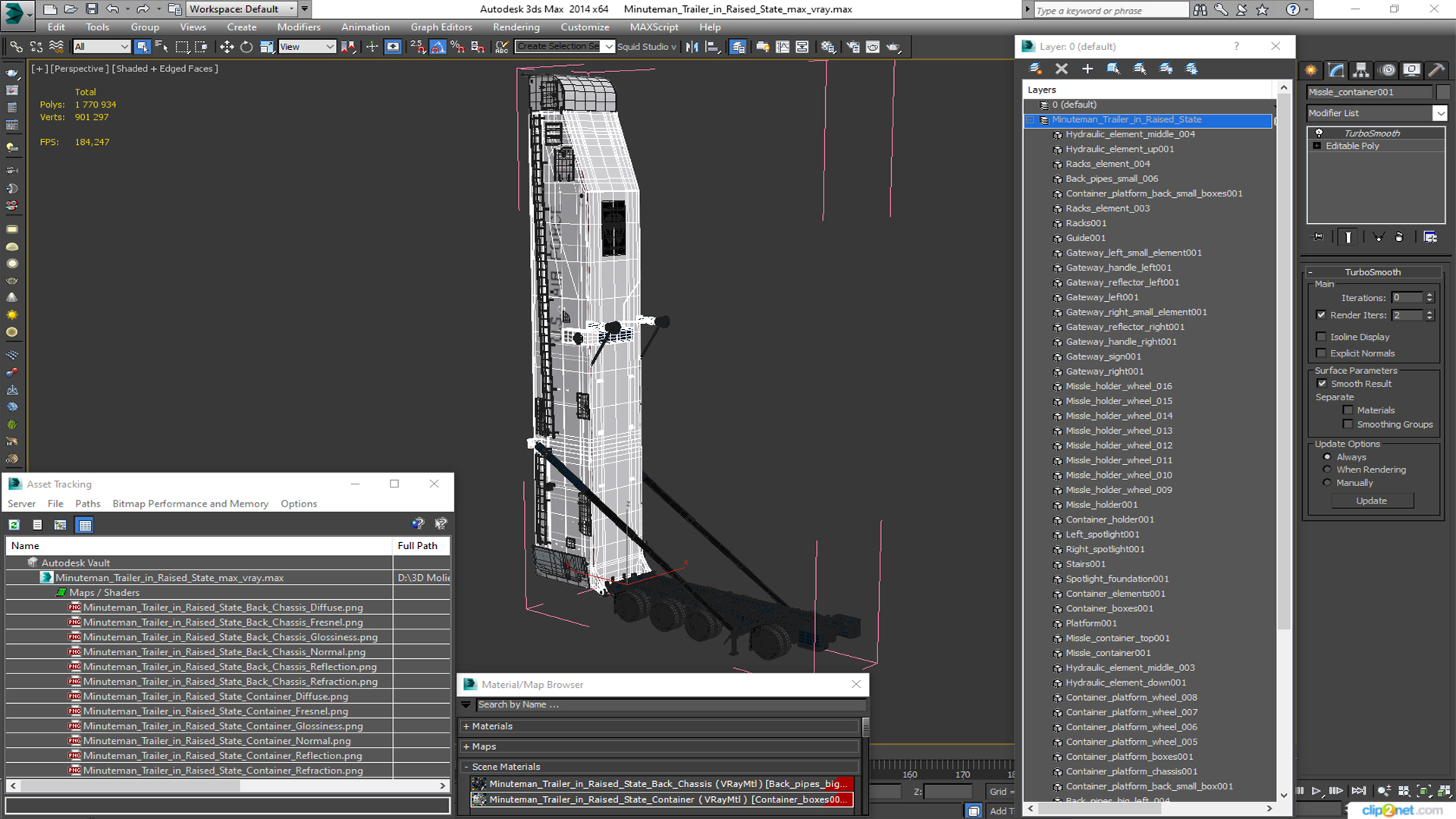Open Bitmap Performance and Memory menu

click(x=190, y=504)
